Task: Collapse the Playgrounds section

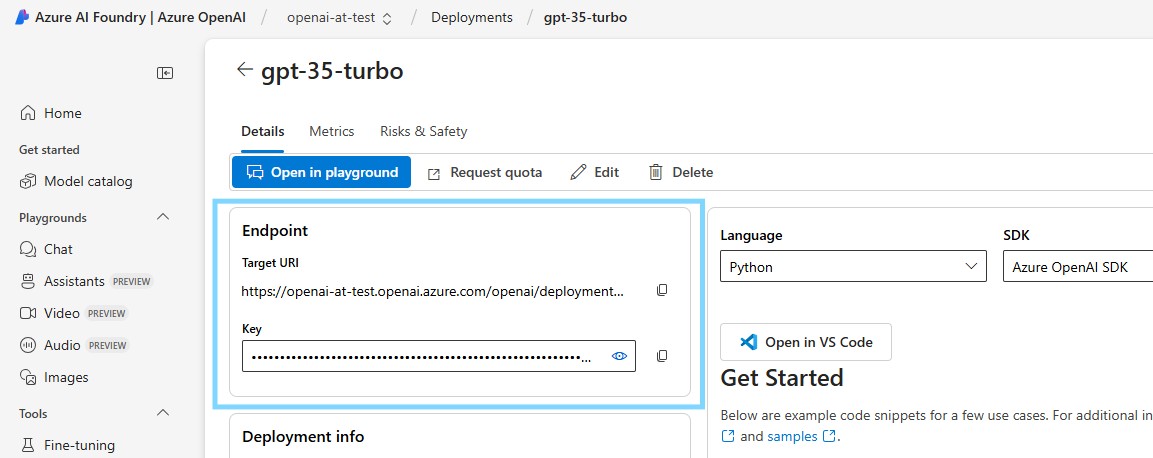Action: pyautogui.click(x=164, y=217)
